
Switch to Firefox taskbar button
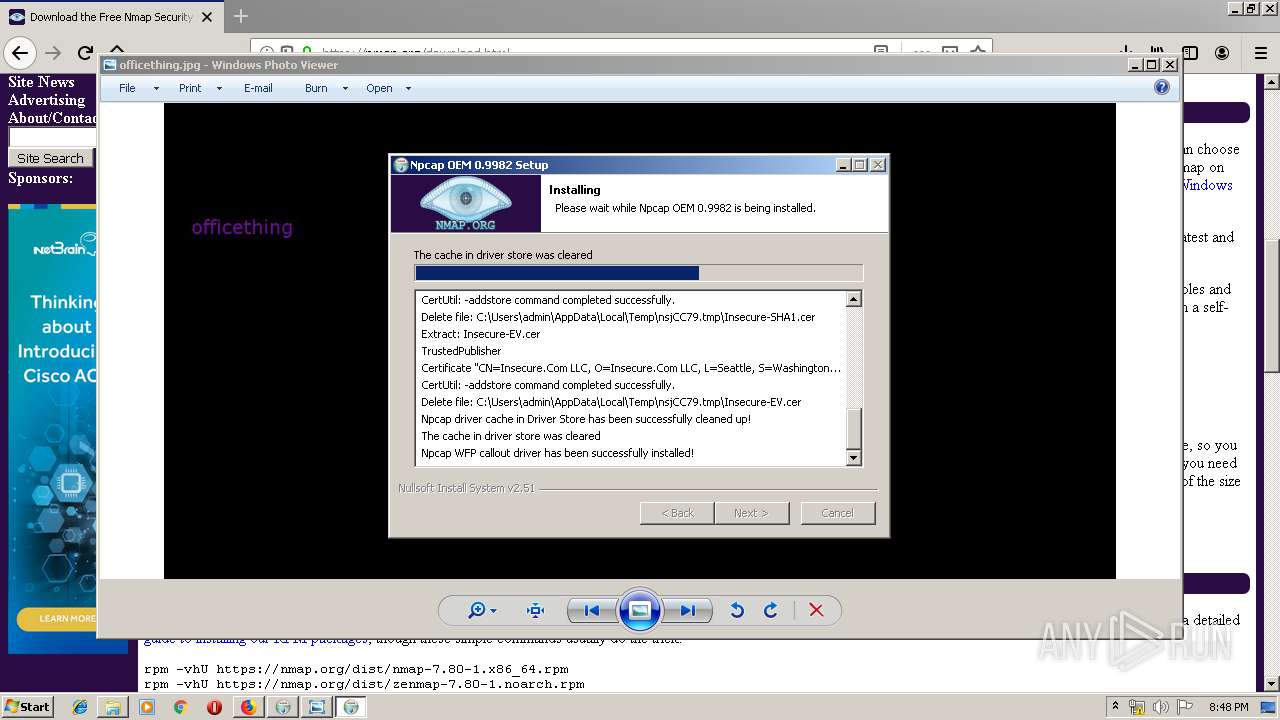point(248,707)
